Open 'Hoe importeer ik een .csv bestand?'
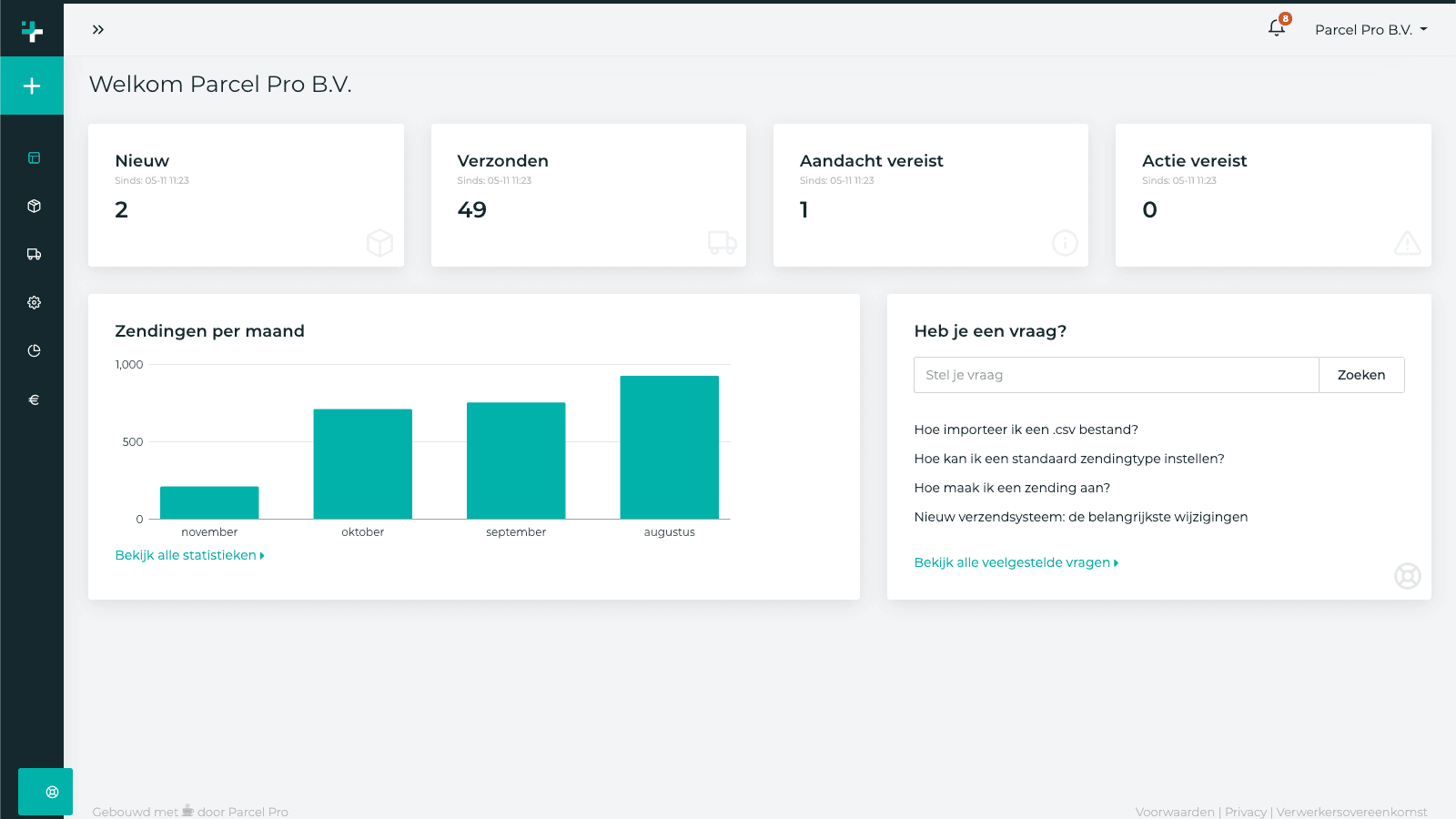1456x819 pixels. (x=1025, y=429)
